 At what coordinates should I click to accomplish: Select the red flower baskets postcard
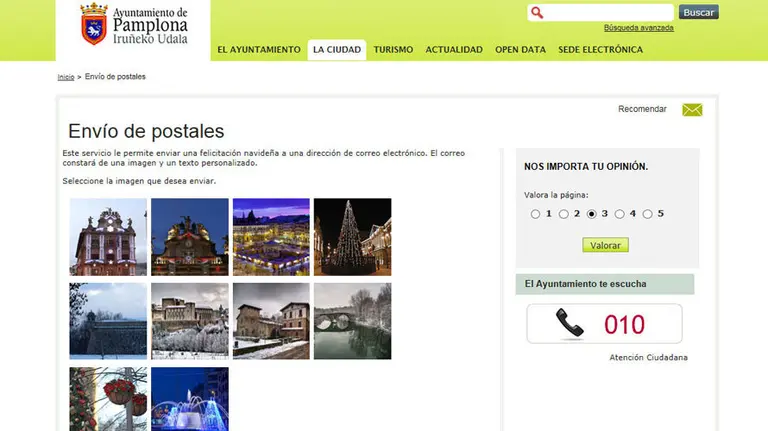(108, 399)
